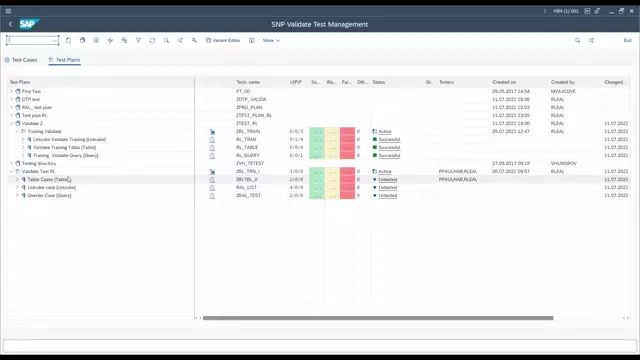Image resolution: width=640 pixels, height=360 pixels.
Task: Sort by the Tech. name column header
Action: [x=248, y=82]
